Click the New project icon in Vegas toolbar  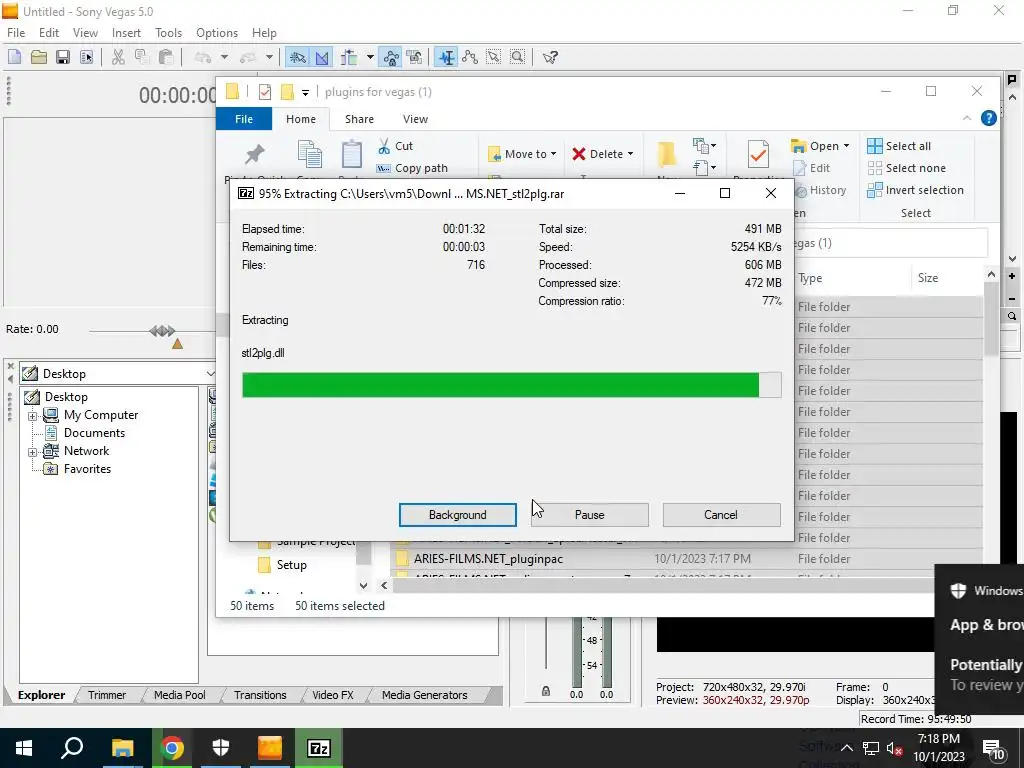click(14, 57)
